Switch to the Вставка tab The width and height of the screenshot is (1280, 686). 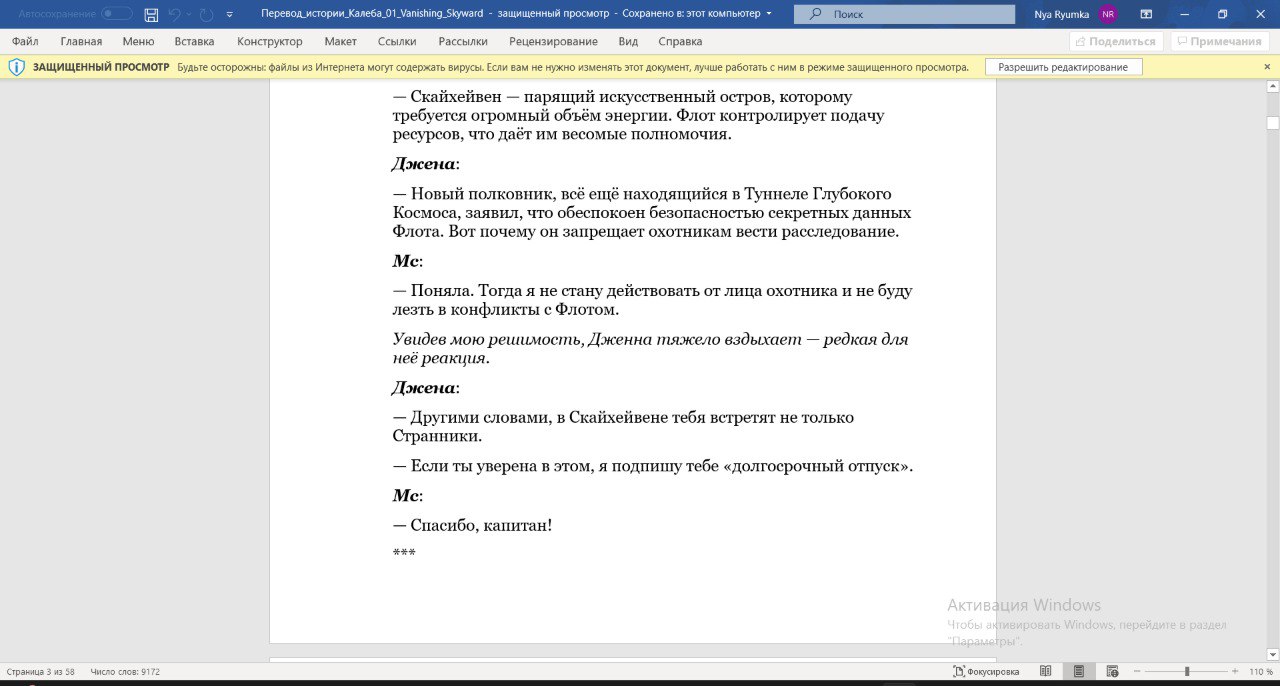coord(194,41)
